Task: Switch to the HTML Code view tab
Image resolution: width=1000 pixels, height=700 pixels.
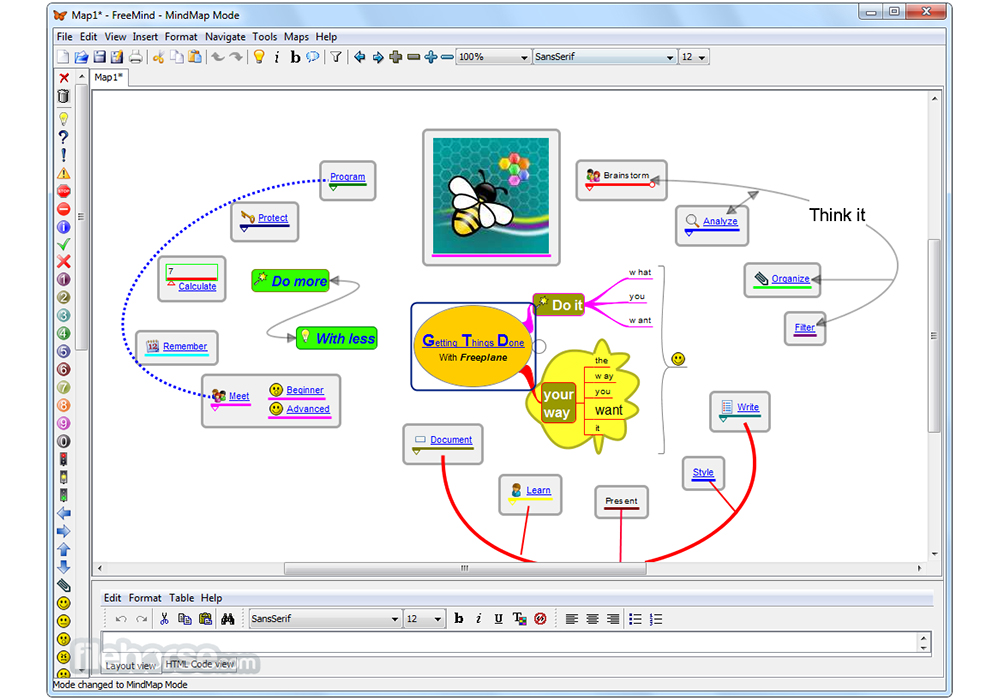Action: (200, 664)
